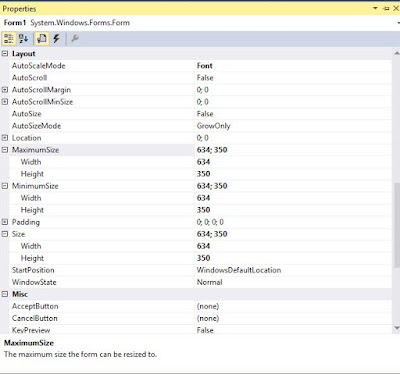Collapse the Misc category
The image size is (400, 374).
[5, 294]
